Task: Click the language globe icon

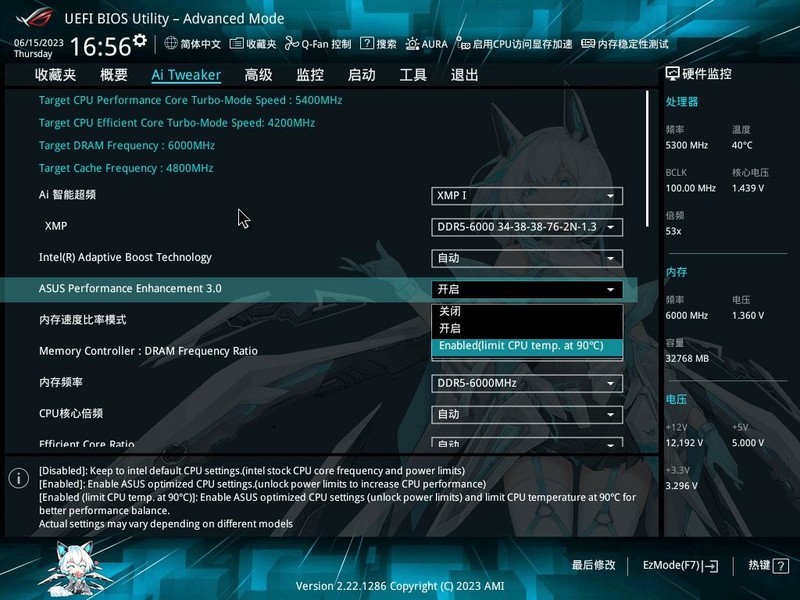Action: point(171,43)
